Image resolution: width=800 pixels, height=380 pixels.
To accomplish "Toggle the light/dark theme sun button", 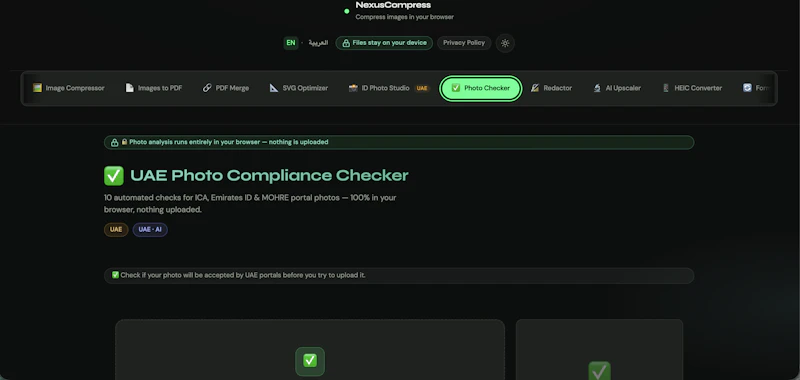I will (505, 43).
